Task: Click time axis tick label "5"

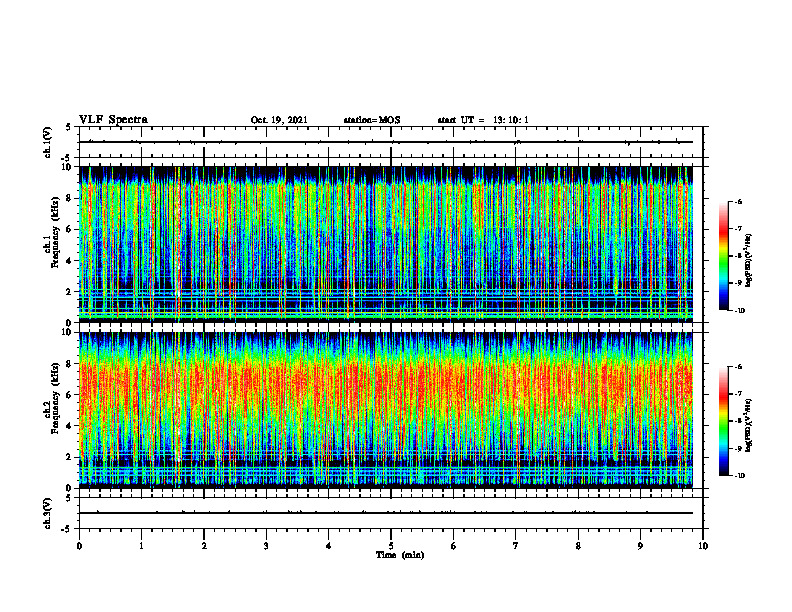Action: [391, 546]
